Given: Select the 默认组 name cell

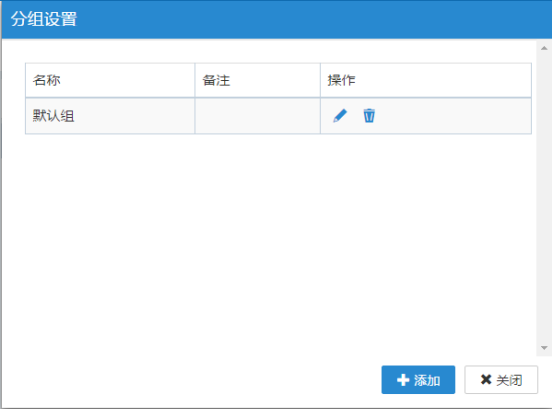Looking at the screenshot, I should coord(110,116).
